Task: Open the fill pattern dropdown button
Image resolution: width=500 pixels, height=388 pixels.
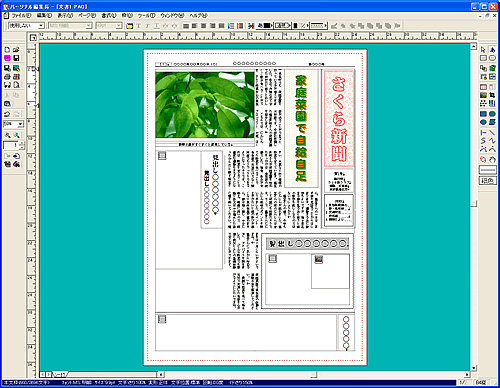Action: 301,26
